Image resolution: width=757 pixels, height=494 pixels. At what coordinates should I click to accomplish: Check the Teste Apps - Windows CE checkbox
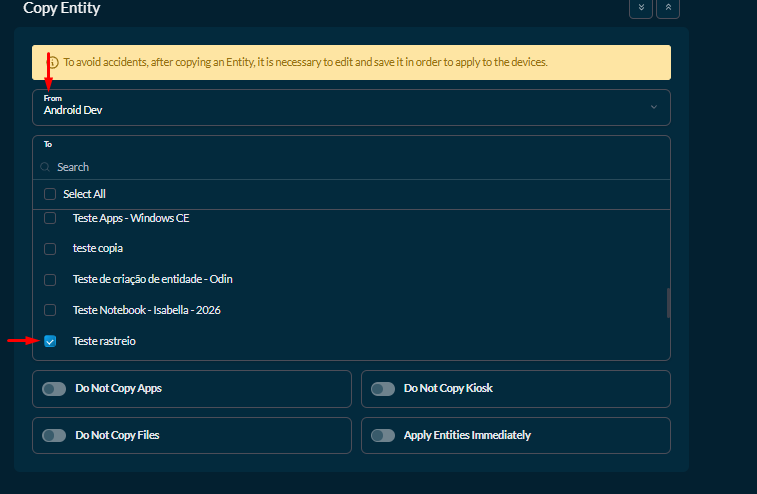(50, 218)
